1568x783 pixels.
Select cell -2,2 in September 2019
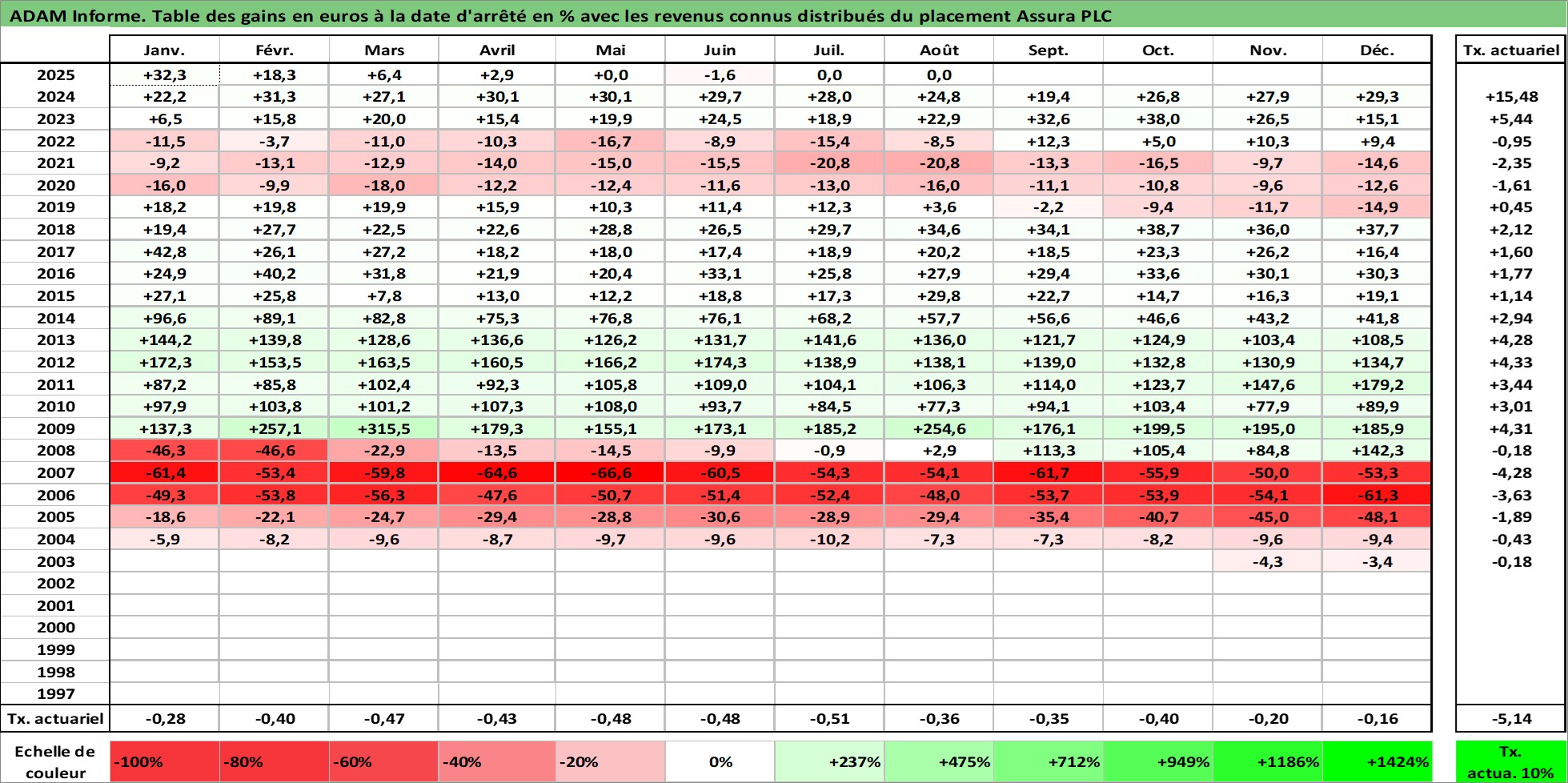(x=1049, y=207)
